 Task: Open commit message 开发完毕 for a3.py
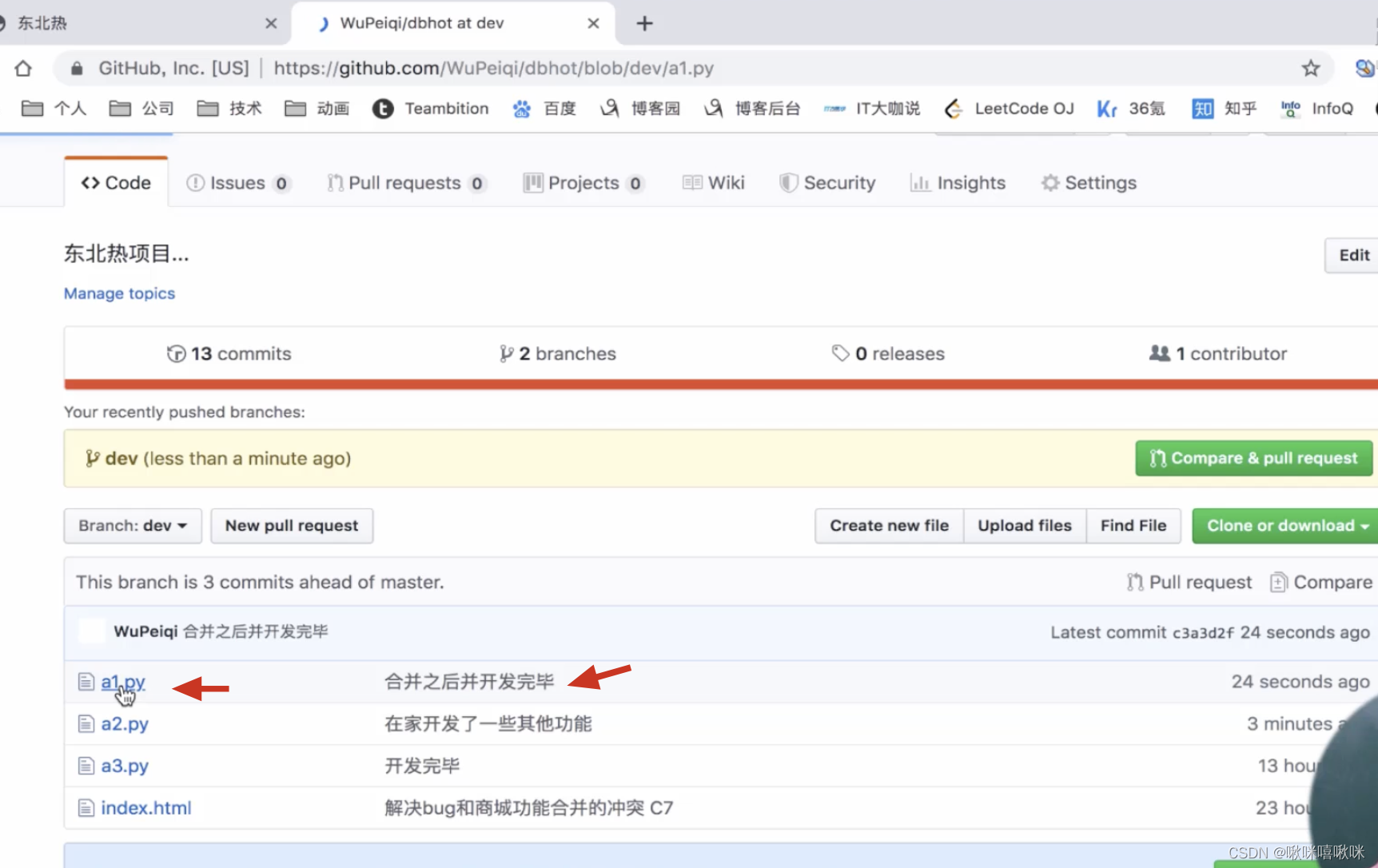pyautogui.click(x=422, y=766)
